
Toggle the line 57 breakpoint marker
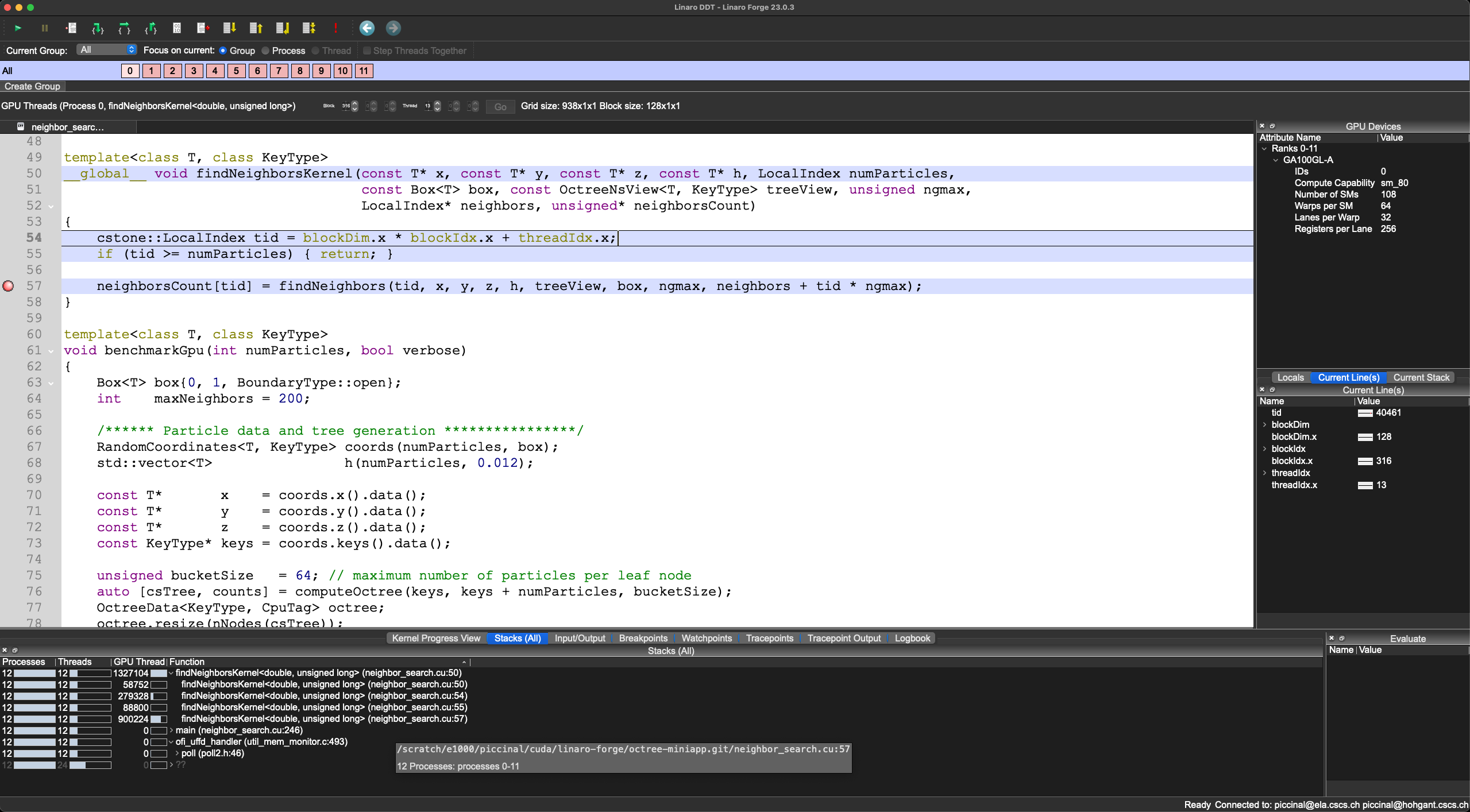9,286
